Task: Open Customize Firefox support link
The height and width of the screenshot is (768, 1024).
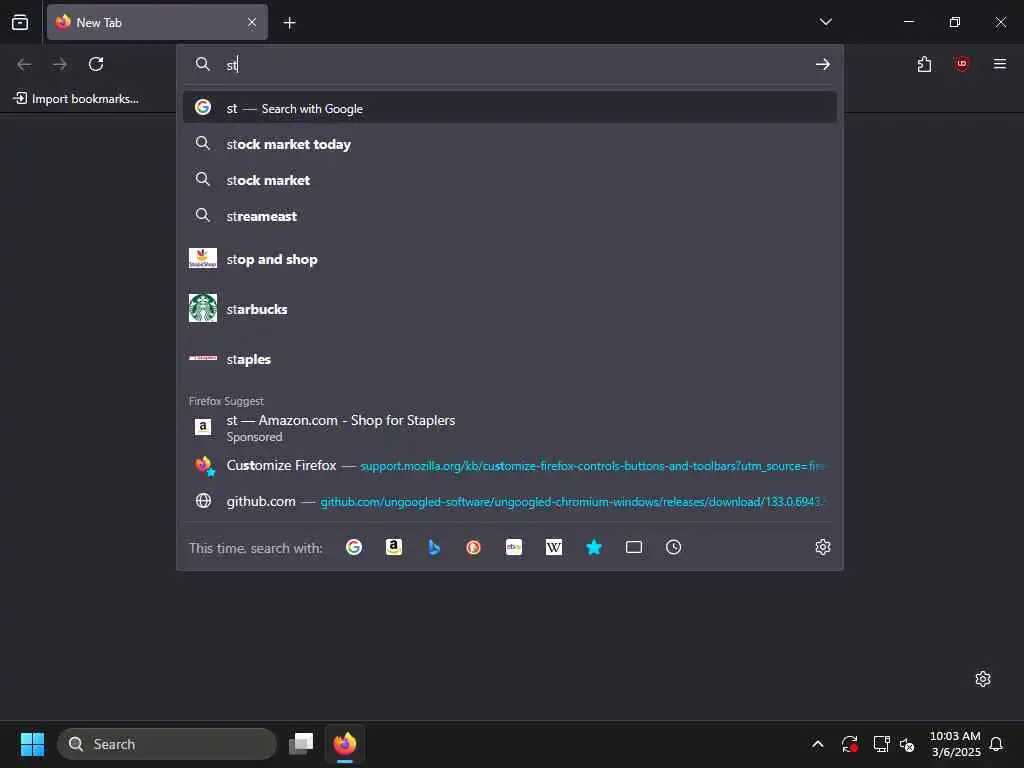Action: (509, 466)
